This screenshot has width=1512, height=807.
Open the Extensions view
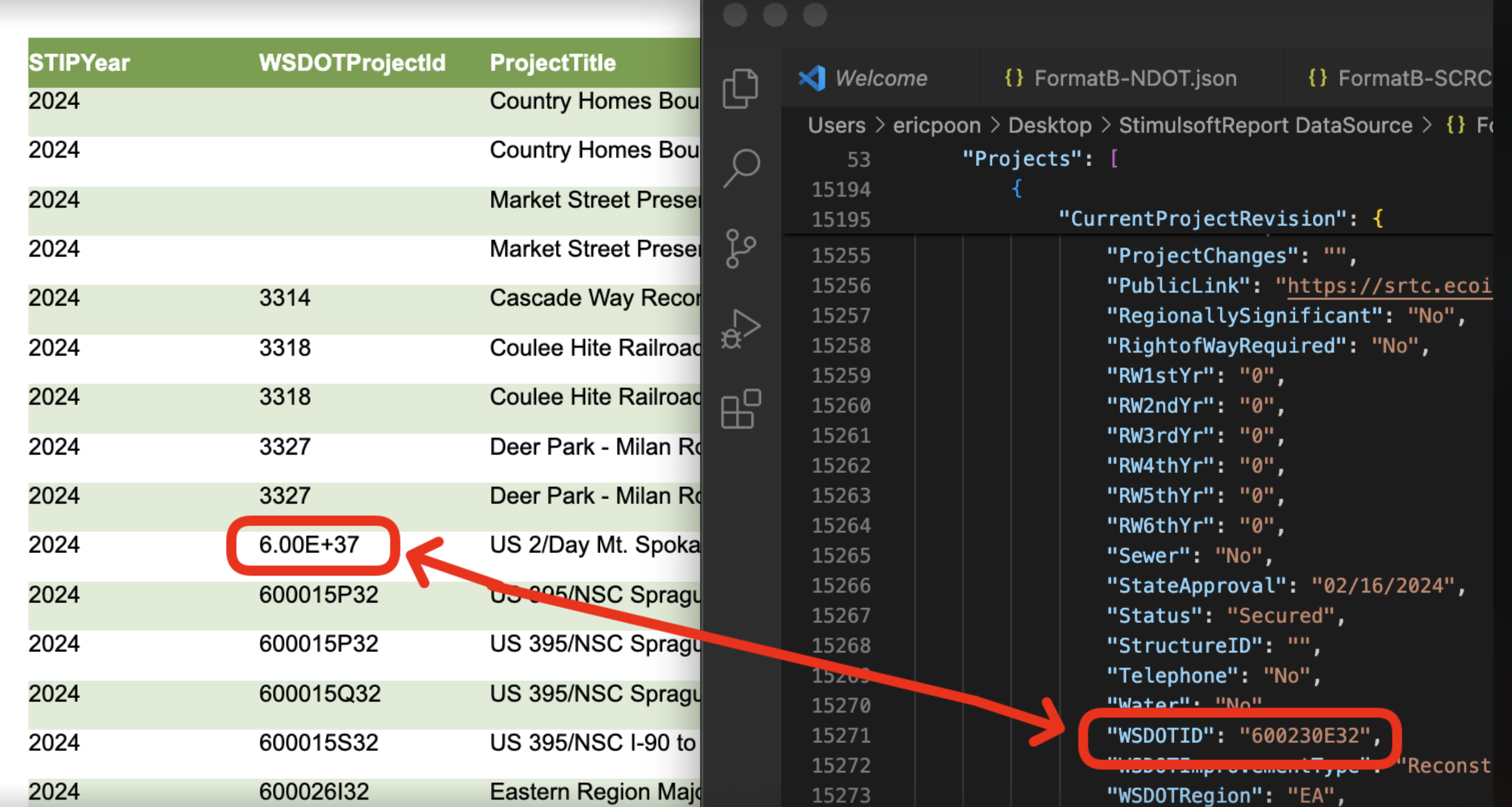point(741,409)
